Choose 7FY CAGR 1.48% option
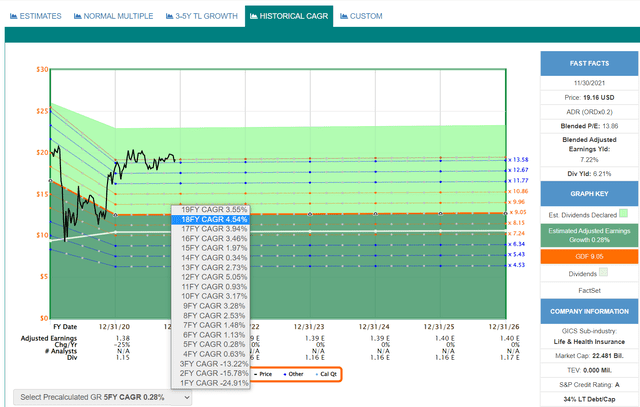This screenshot has width=640, height=407. point(210,325)
